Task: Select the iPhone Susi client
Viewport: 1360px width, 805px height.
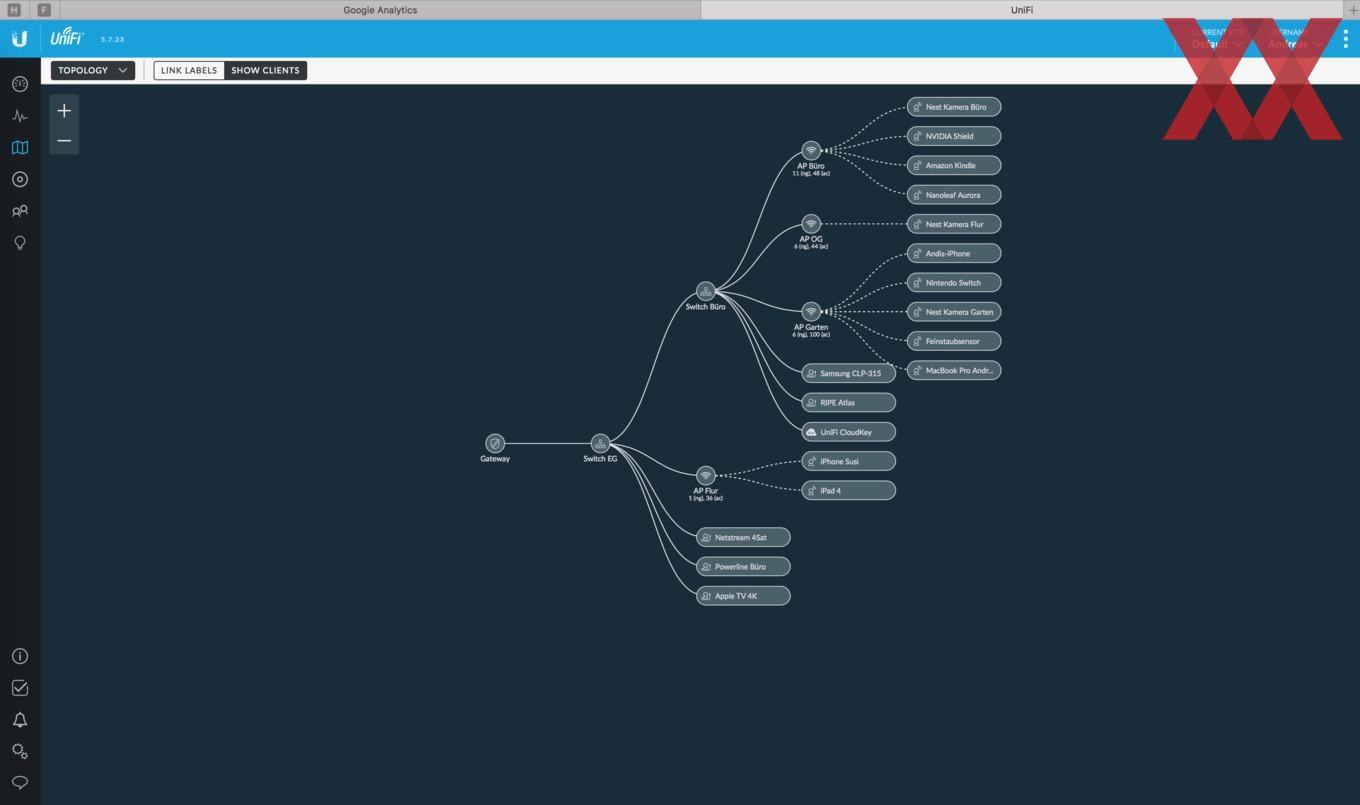Action: click(848, 461)
